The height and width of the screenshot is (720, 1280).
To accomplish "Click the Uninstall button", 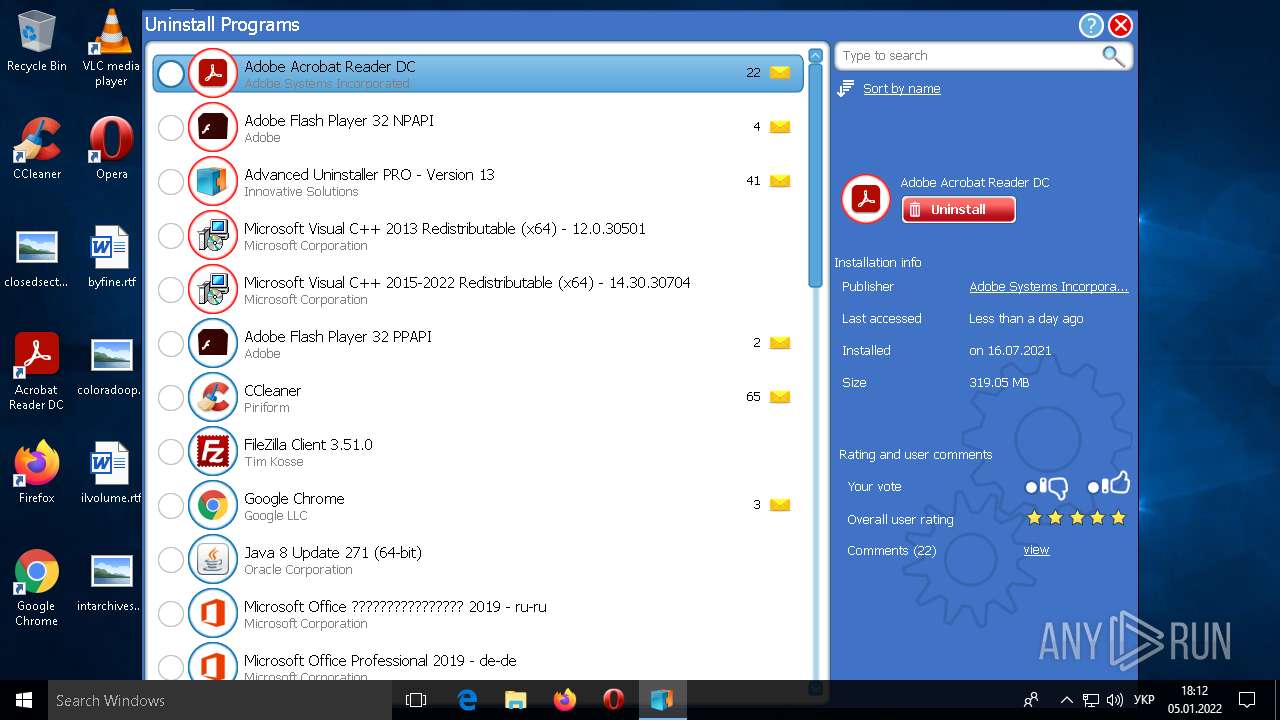I will 958,210.
